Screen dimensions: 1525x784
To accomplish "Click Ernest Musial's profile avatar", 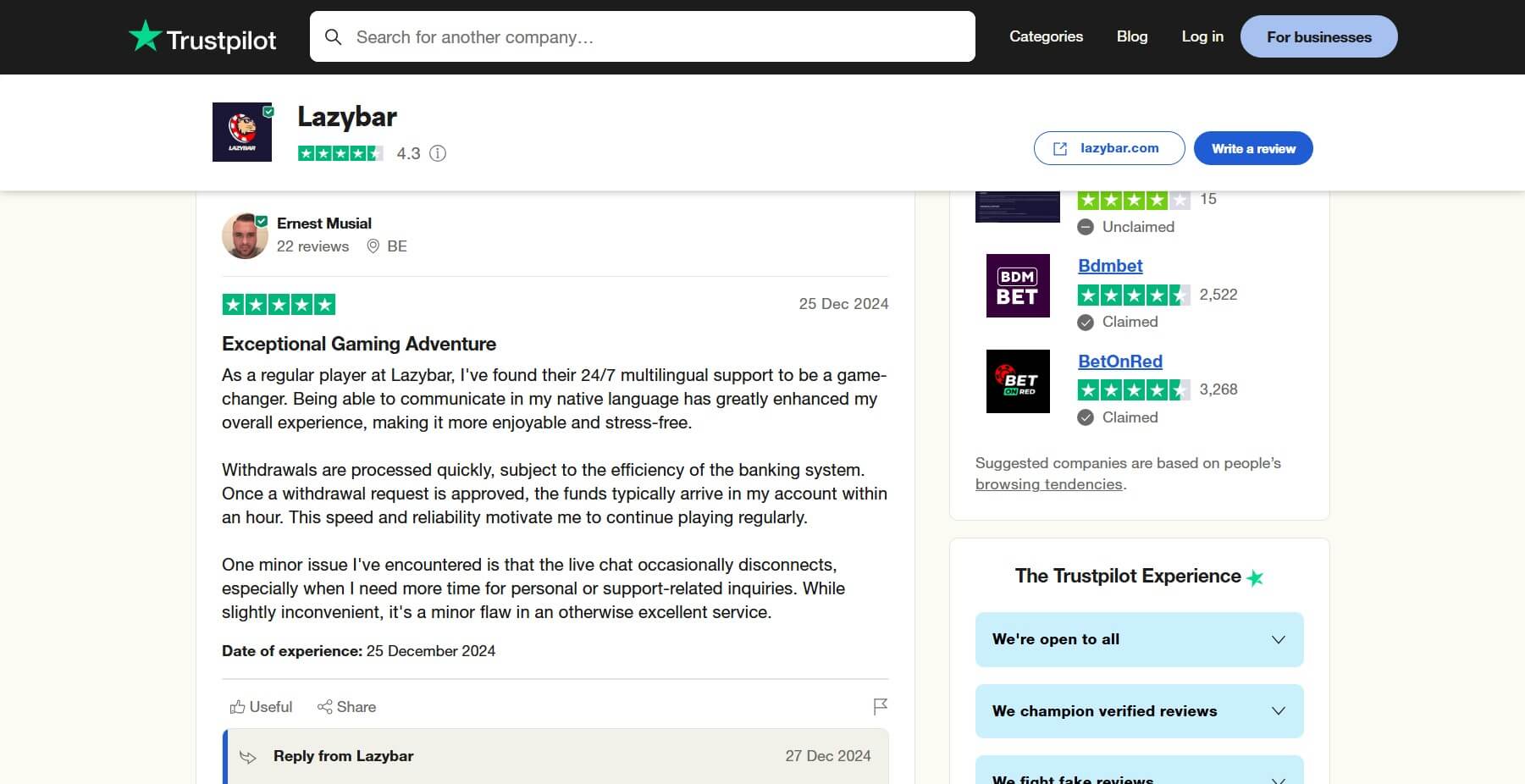I will pos(244,235).
